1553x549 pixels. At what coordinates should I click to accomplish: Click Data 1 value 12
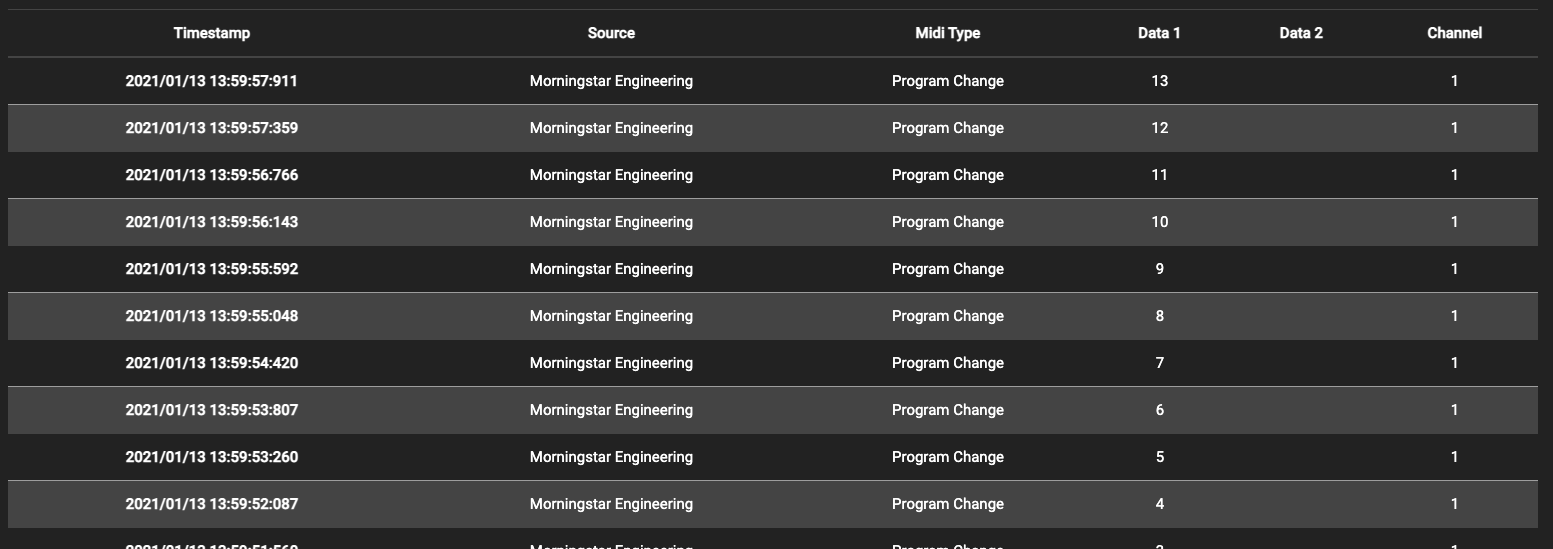coord(1159,128)
